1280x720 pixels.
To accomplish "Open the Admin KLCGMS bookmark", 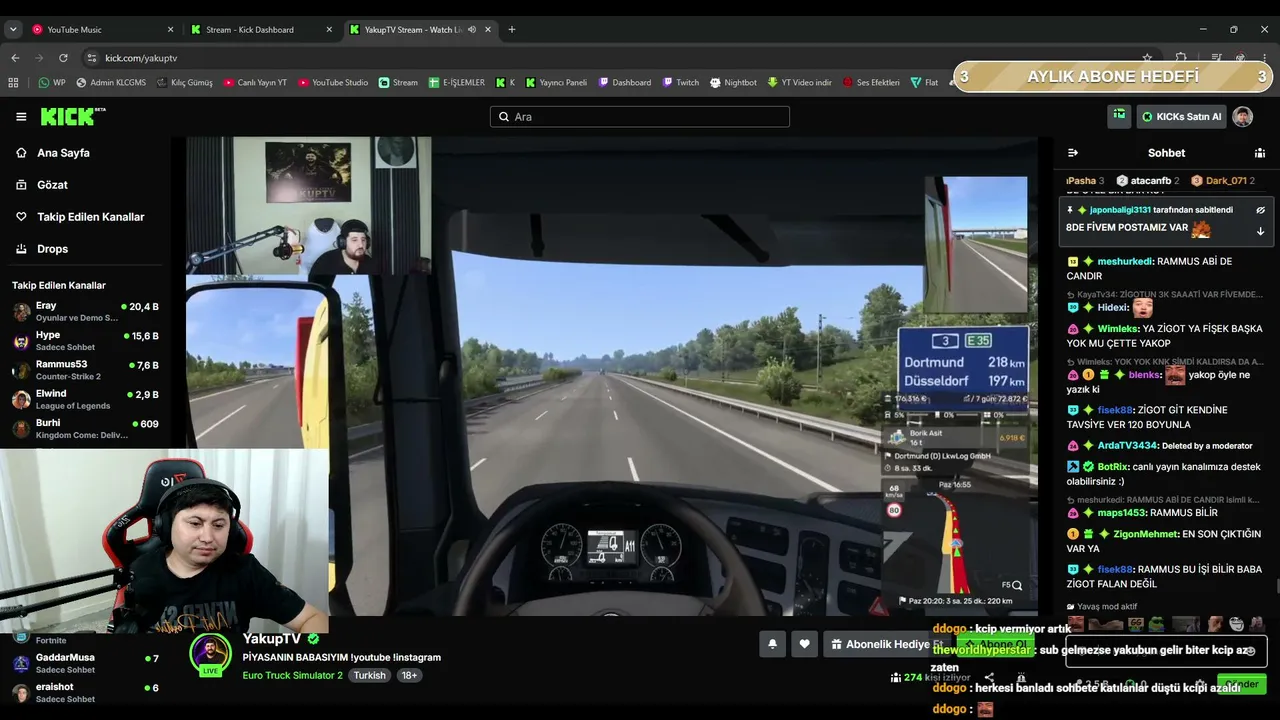I will click(110, 83).
